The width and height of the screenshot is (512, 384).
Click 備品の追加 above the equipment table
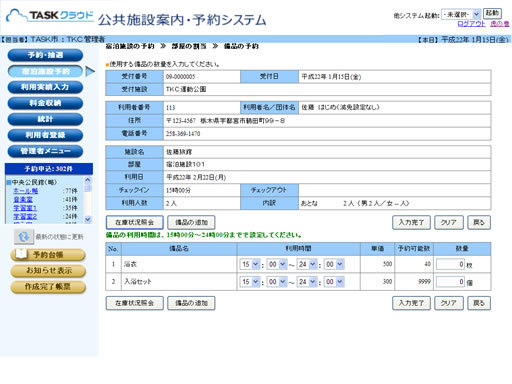191,223
